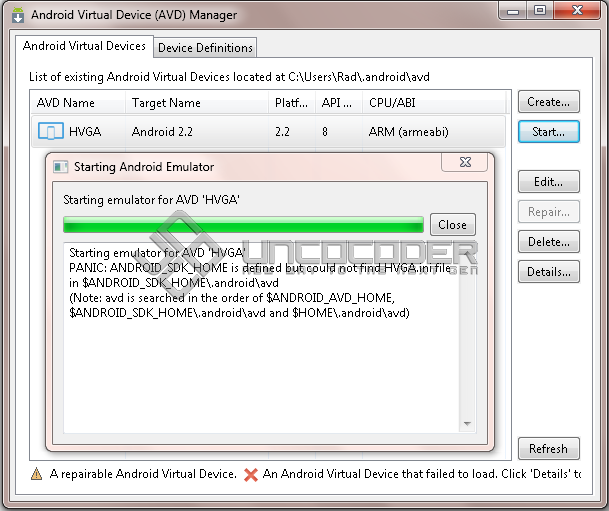
Task: Open device Details... button
Action: coord(548,271)
